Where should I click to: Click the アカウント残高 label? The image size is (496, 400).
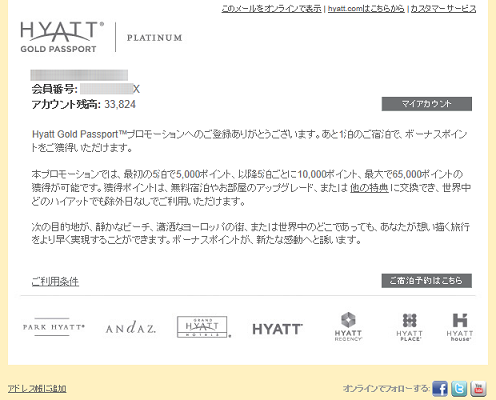(66, 104)
